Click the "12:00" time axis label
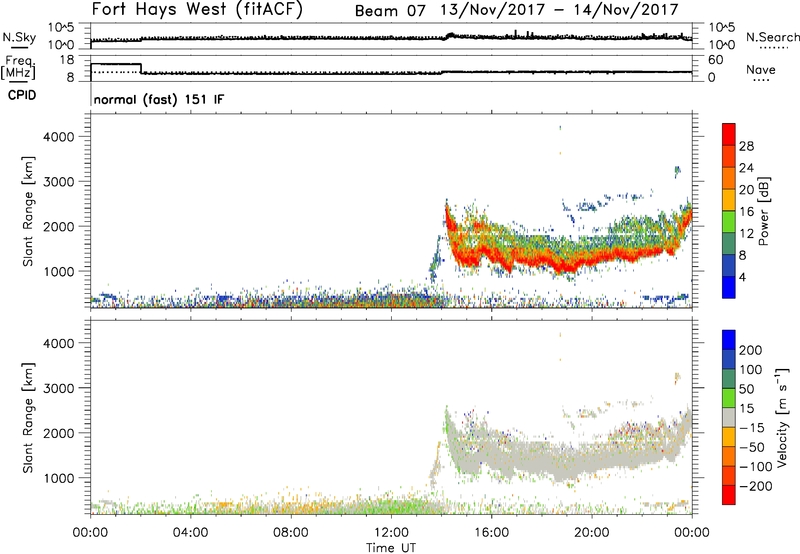Image resolution: width=800 pixels, height=554 pixels. (x=391, y=533)
